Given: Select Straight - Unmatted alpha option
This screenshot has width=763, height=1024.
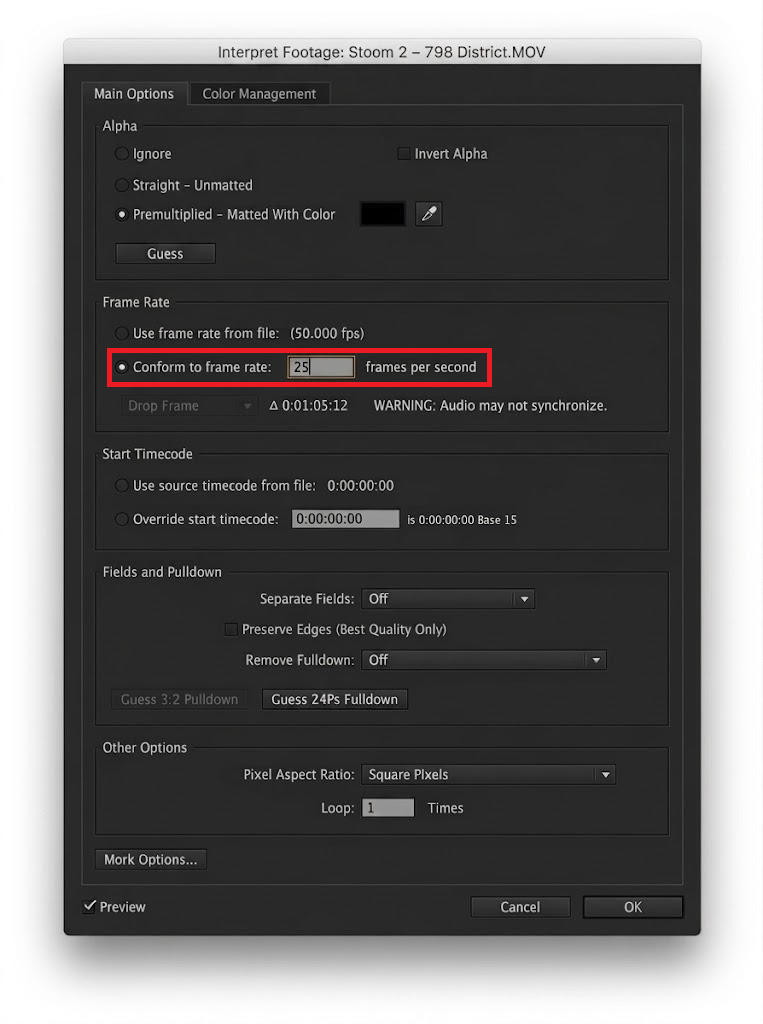Looking at the screenshot, I should click(122, 185).
